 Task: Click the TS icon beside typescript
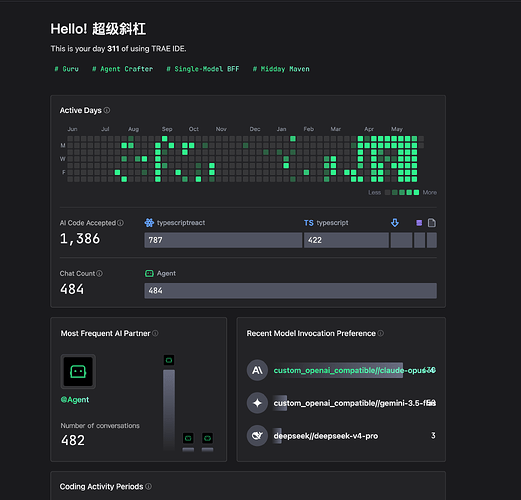pyautogui.click(x=309, y=223)
